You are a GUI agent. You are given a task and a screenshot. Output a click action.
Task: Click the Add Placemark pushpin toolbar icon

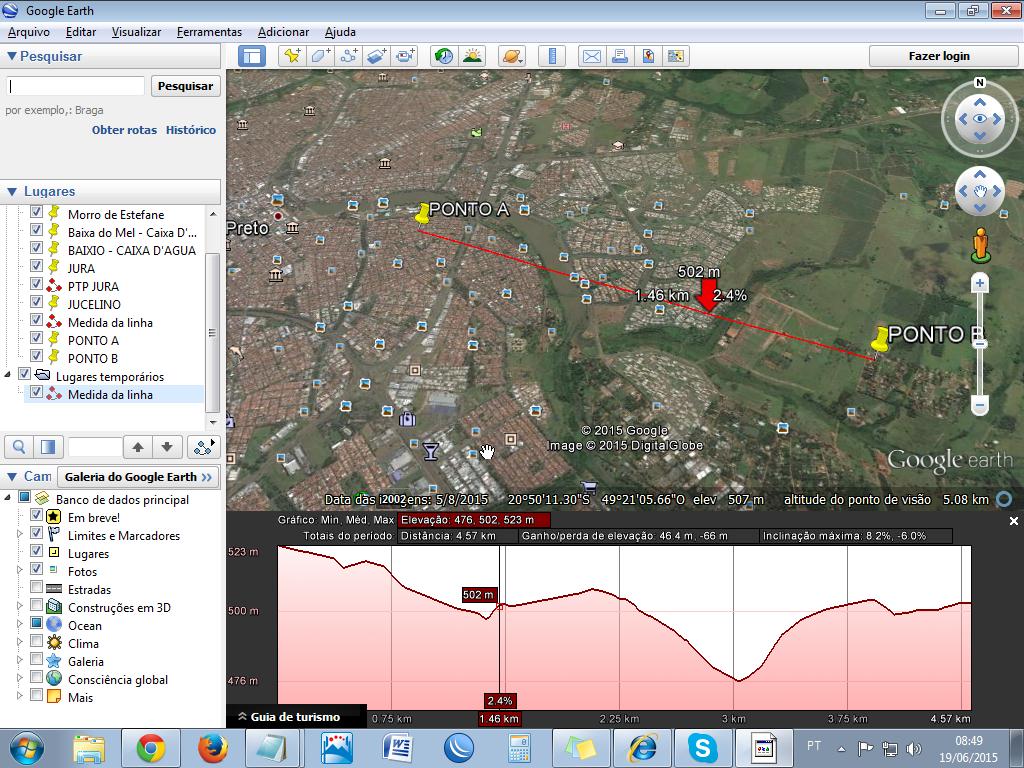pos(292,56)
